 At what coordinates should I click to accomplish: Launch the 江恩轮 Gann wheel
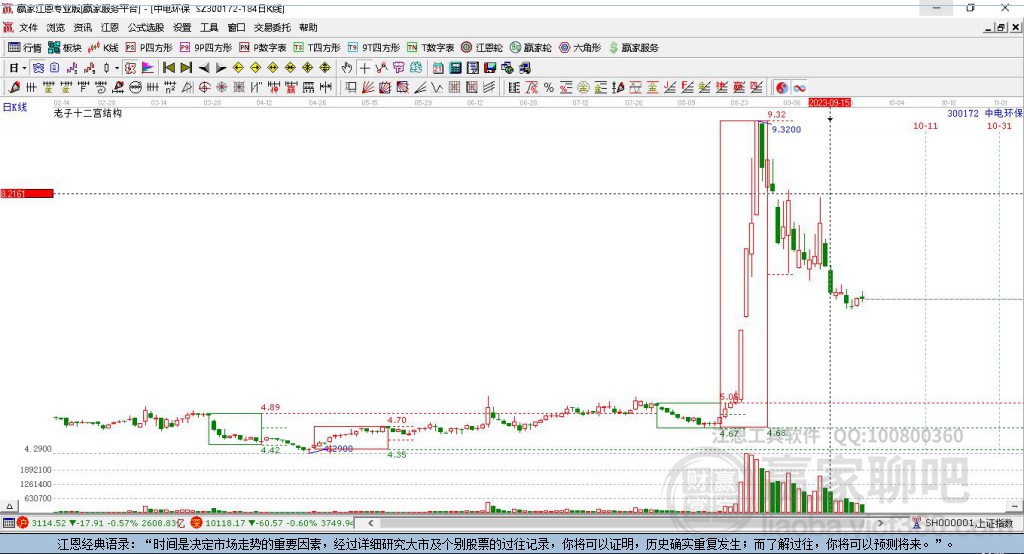pyautogui.click(x=482, y=48)
